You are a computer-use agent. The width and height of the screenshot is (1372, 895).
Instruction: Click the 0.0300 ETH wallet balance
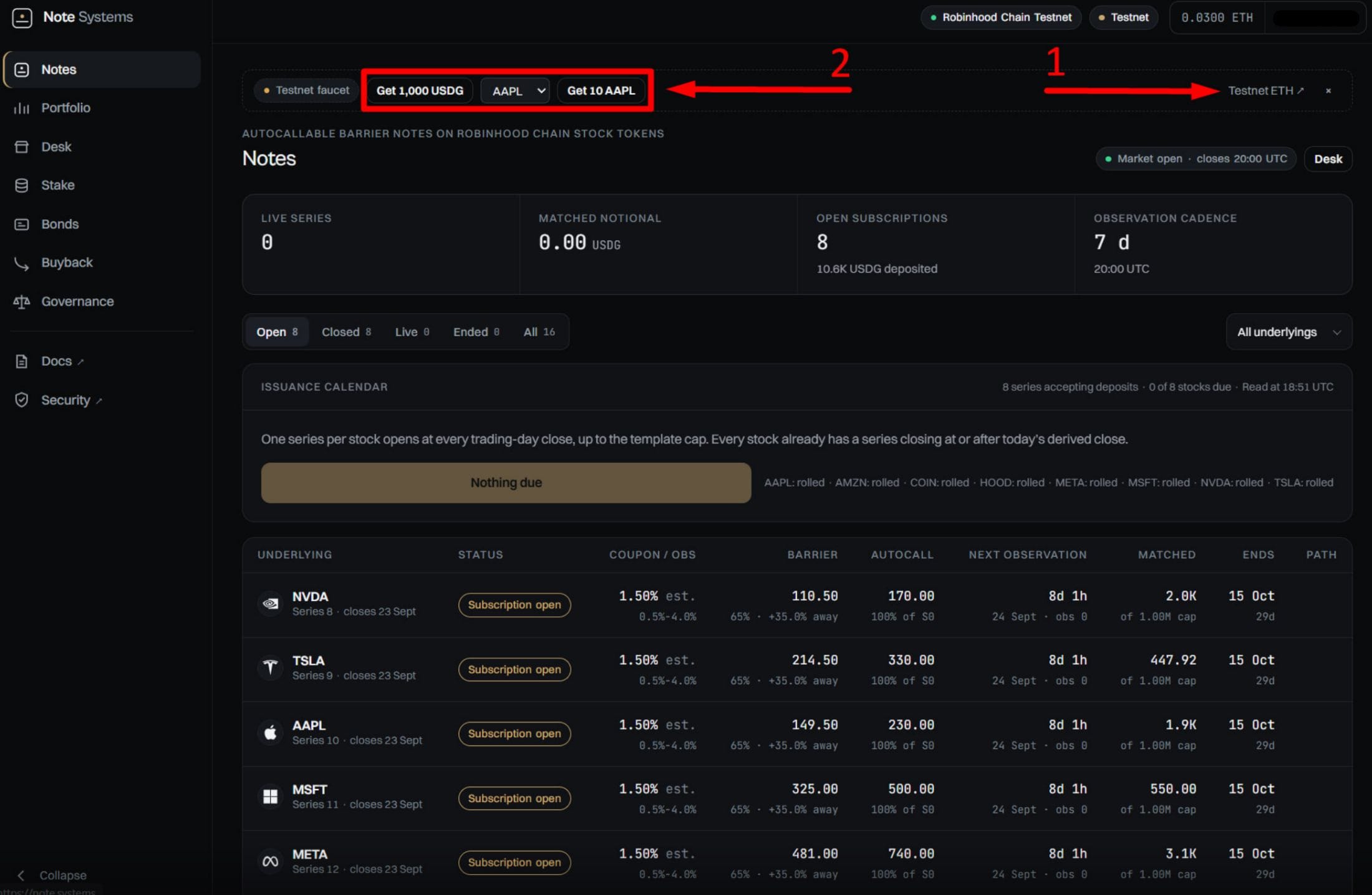(1217, 17)
